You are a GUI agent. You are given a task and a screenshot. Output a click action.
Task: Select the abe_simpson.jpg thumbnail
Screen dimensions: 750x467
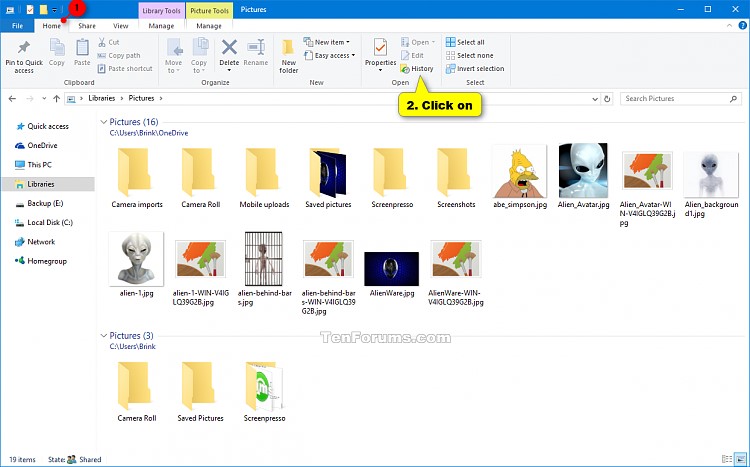click(520, 172)
